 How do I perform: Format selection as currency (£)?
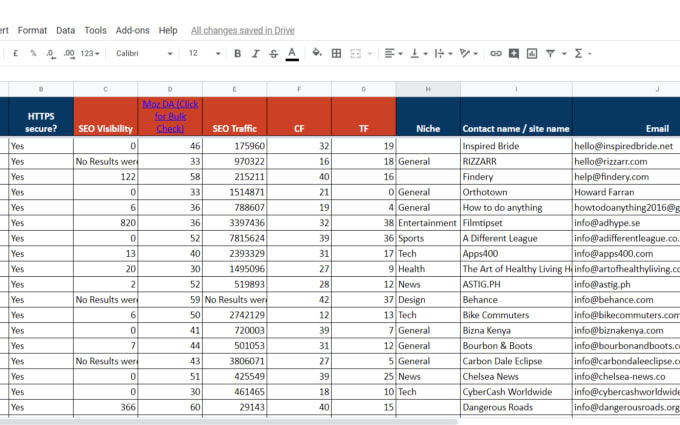coord(16,53)
